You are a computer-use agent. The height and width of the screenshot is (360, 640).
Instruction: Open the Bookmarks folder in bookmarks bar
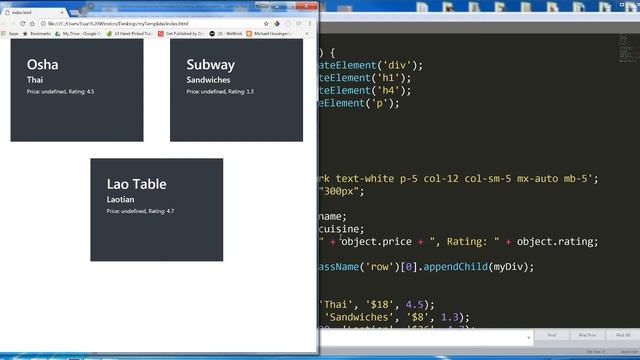pos(37,34)
